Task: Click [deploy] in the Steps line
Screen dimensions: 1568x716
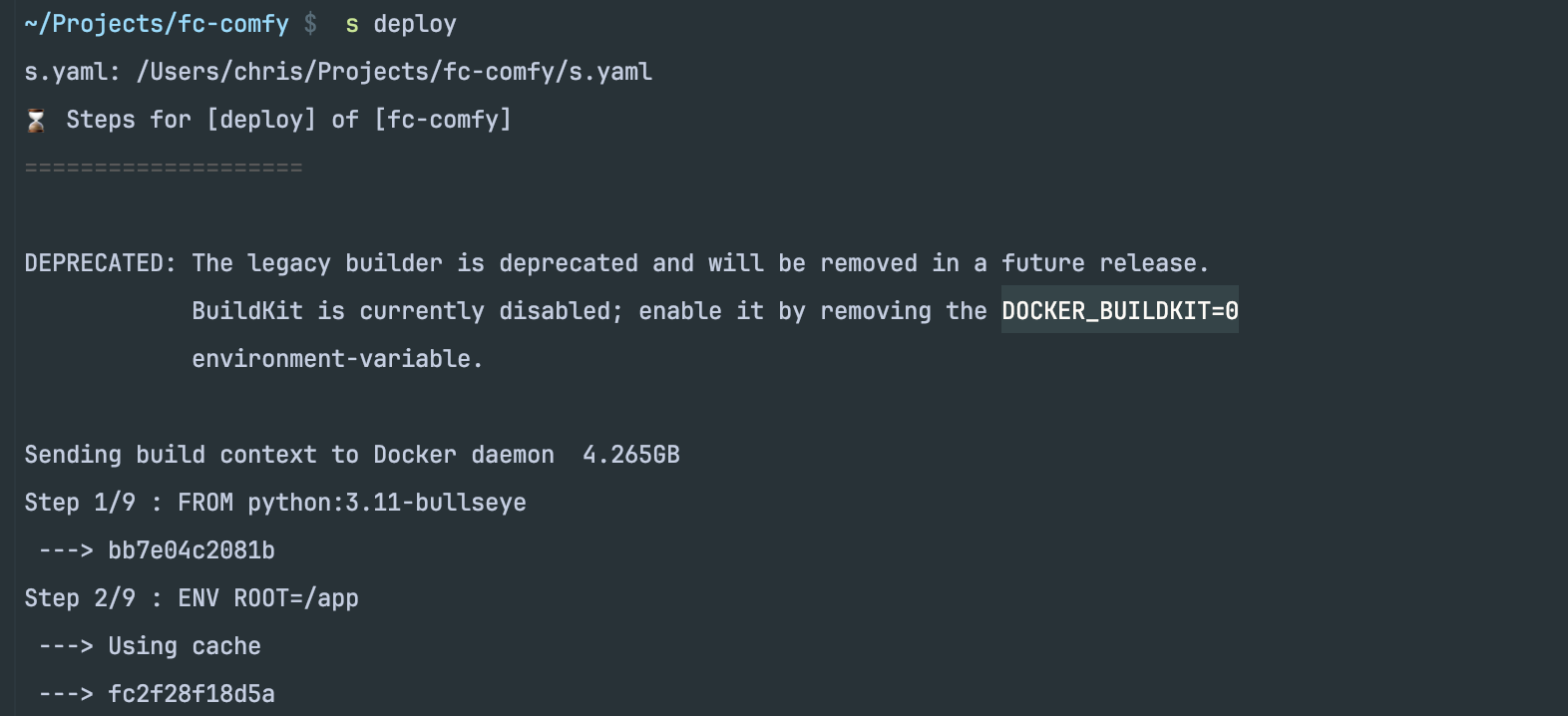Action: (x=261, y=120)
